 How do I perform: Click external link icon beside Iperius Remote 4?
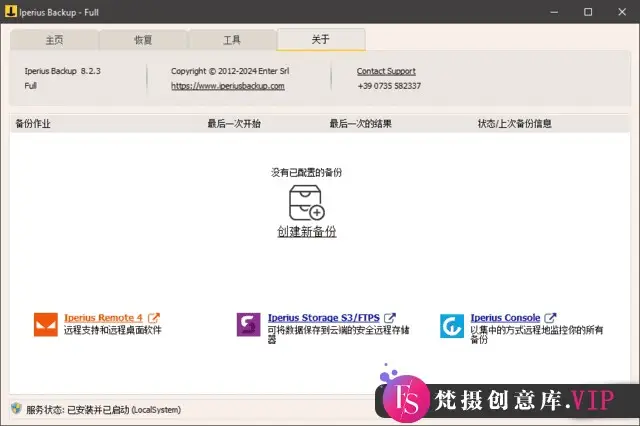click(x=154, y=317)
